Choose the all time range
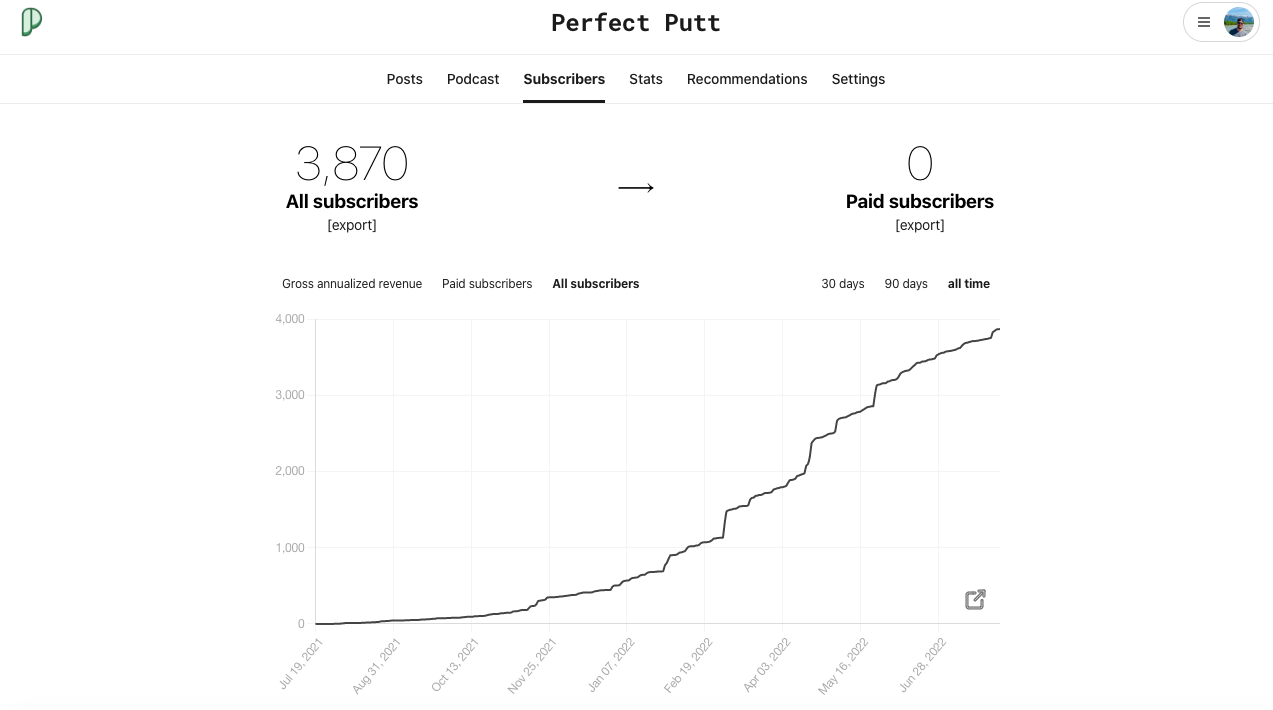 [969, 284]
